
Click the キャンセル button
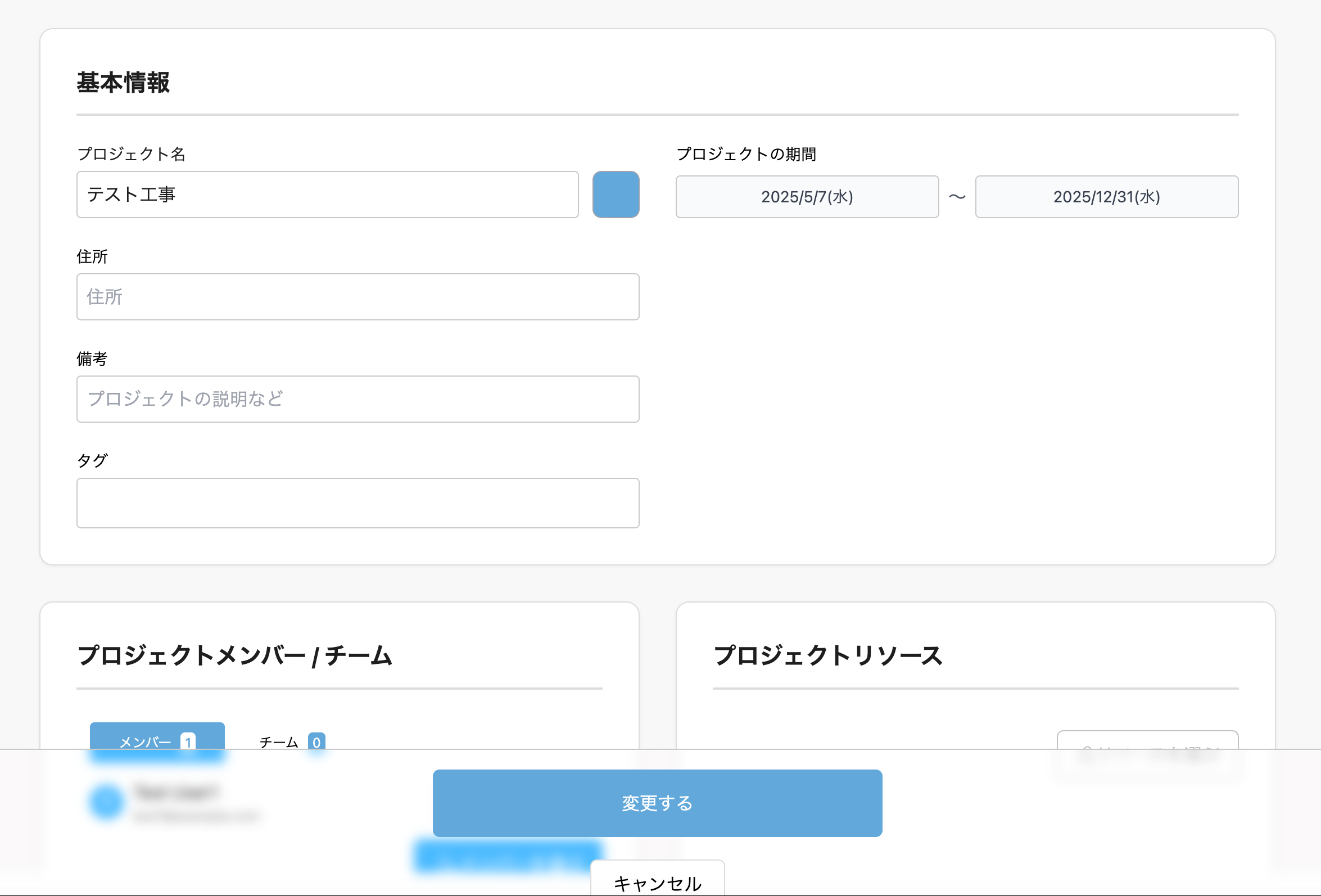point(657,881)
